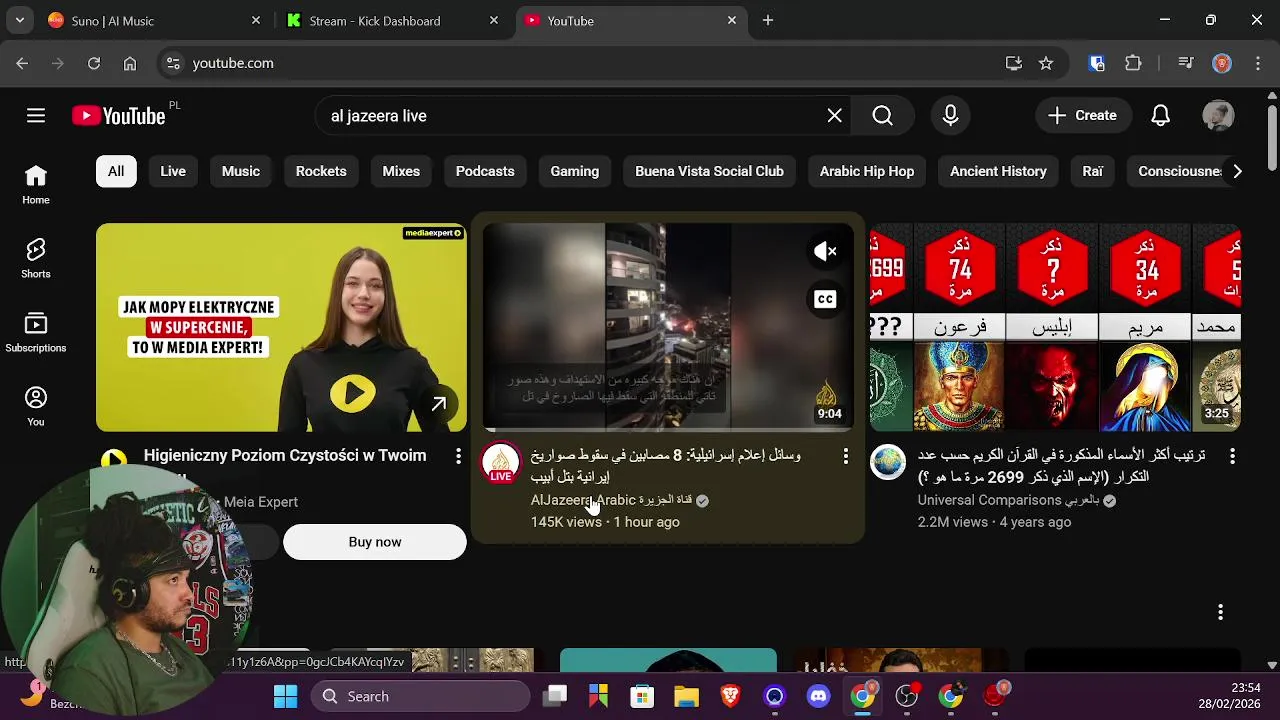Open the section options three-dot menu
1280x720 pixels.
click(1220, 612)
